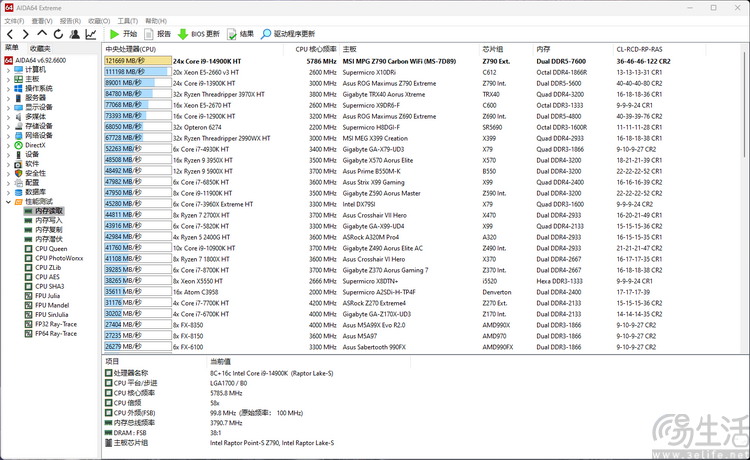Switch to the 收藏夹 favorites tab

(40, 47)
